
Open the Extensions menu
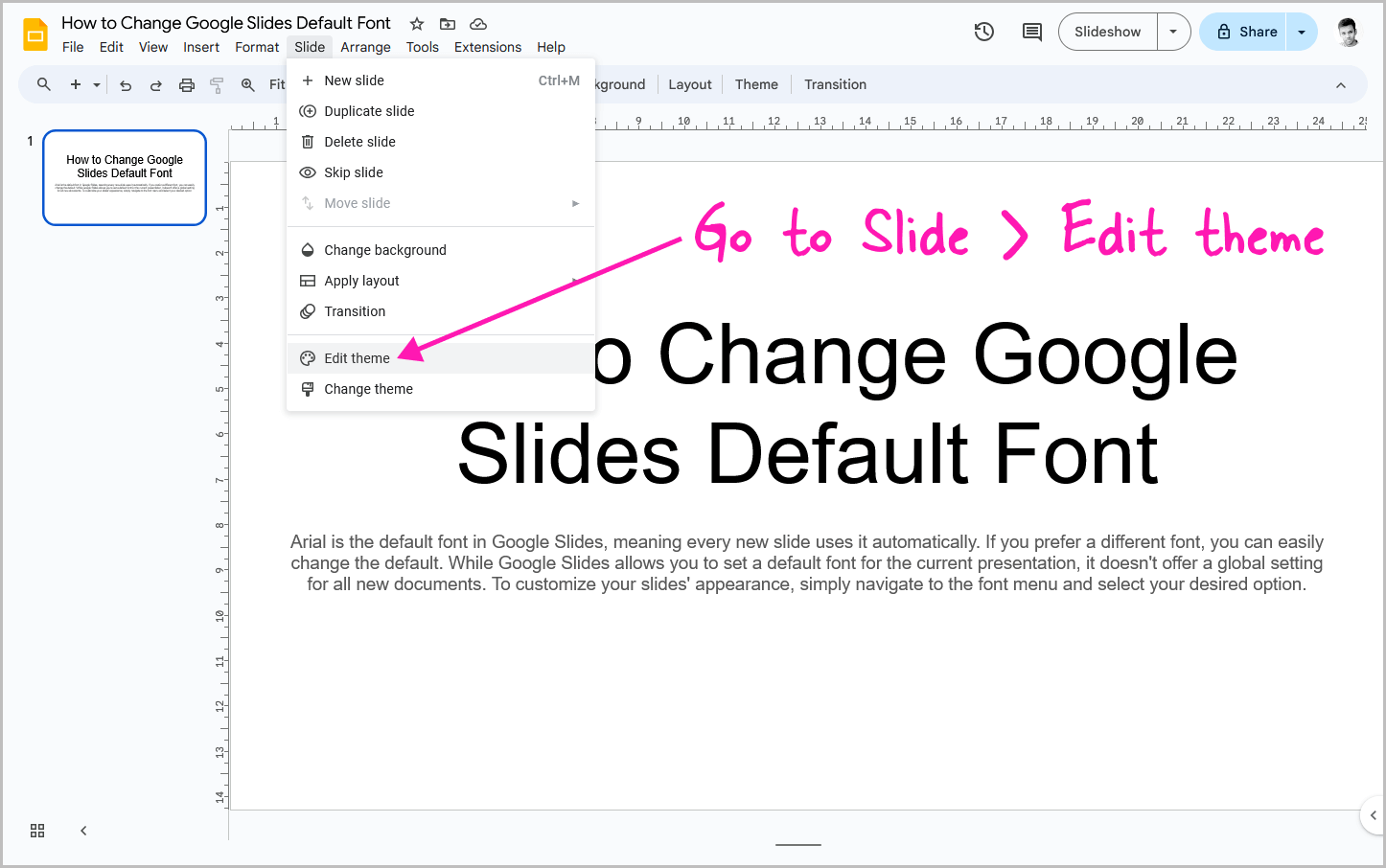click(488, 47)
